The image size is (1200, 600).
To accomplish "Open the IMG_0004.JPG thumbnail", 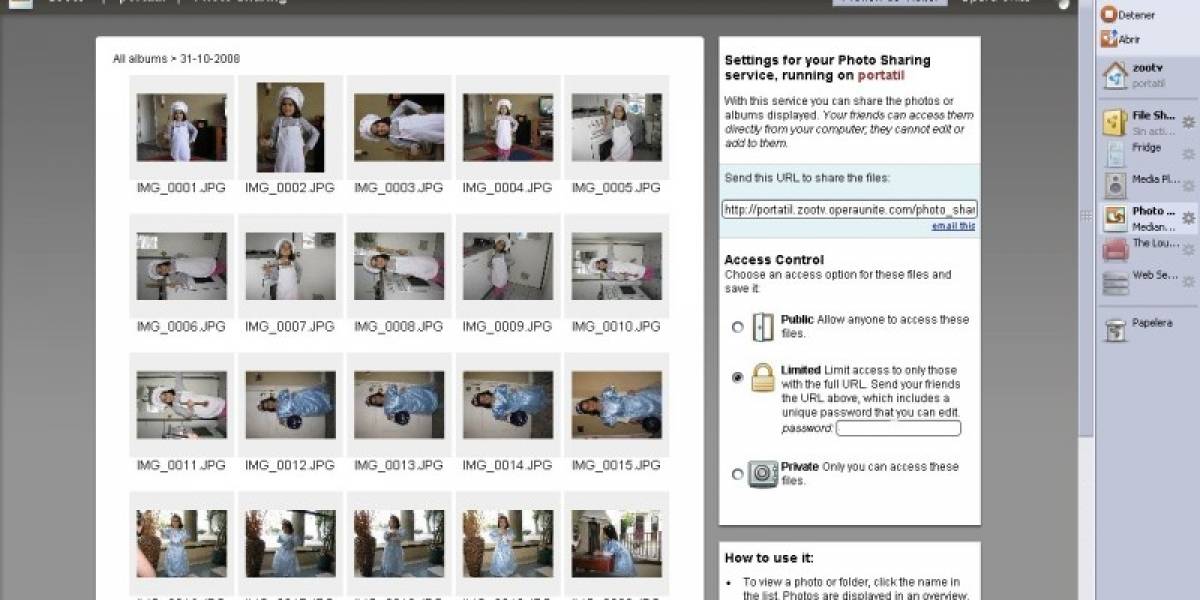I will coord(508,128).
